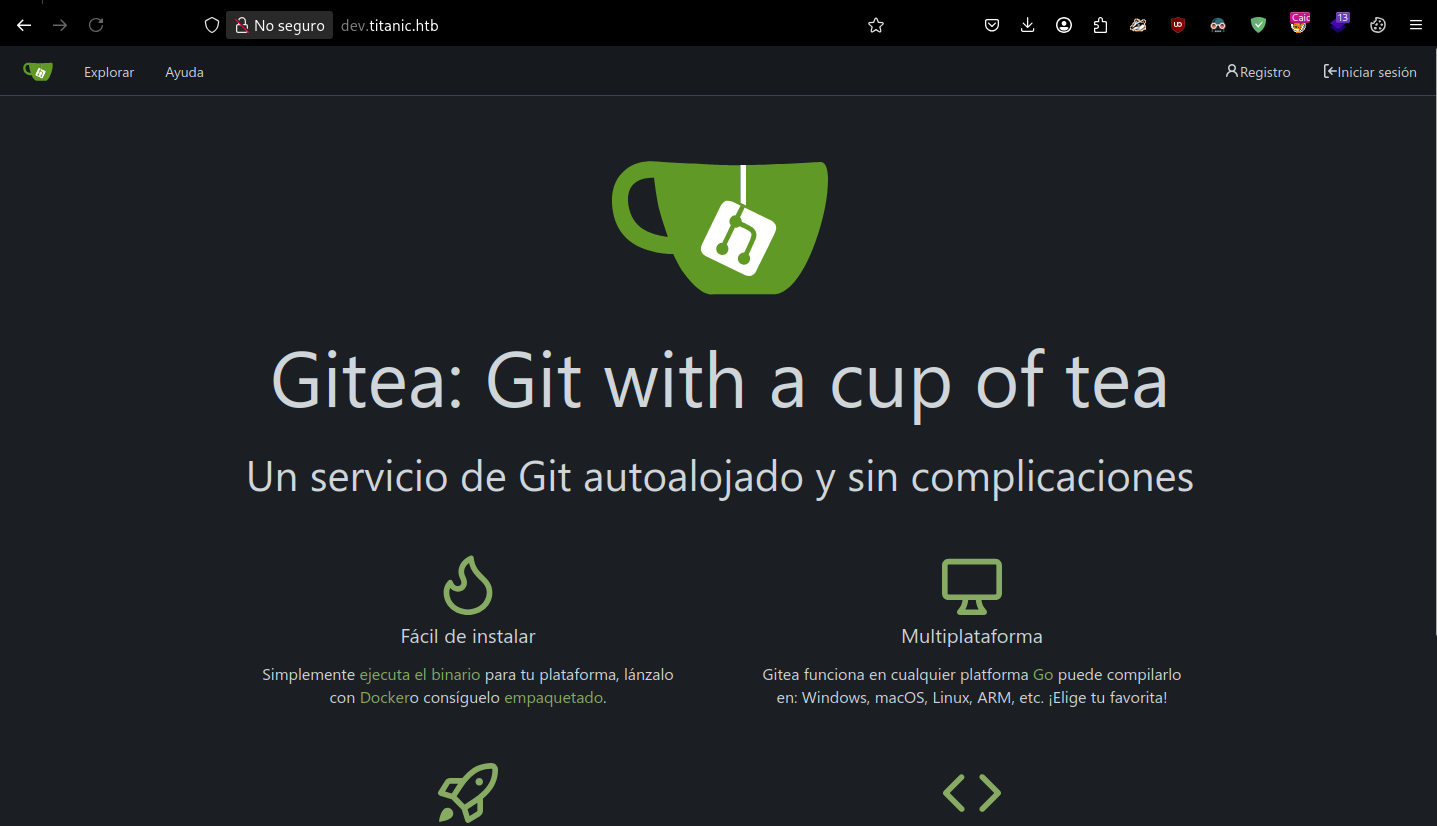Screen dimensions: 1437x826
Task: Click the Gitea logo in navbar
Action: click(x=38, y=72)
